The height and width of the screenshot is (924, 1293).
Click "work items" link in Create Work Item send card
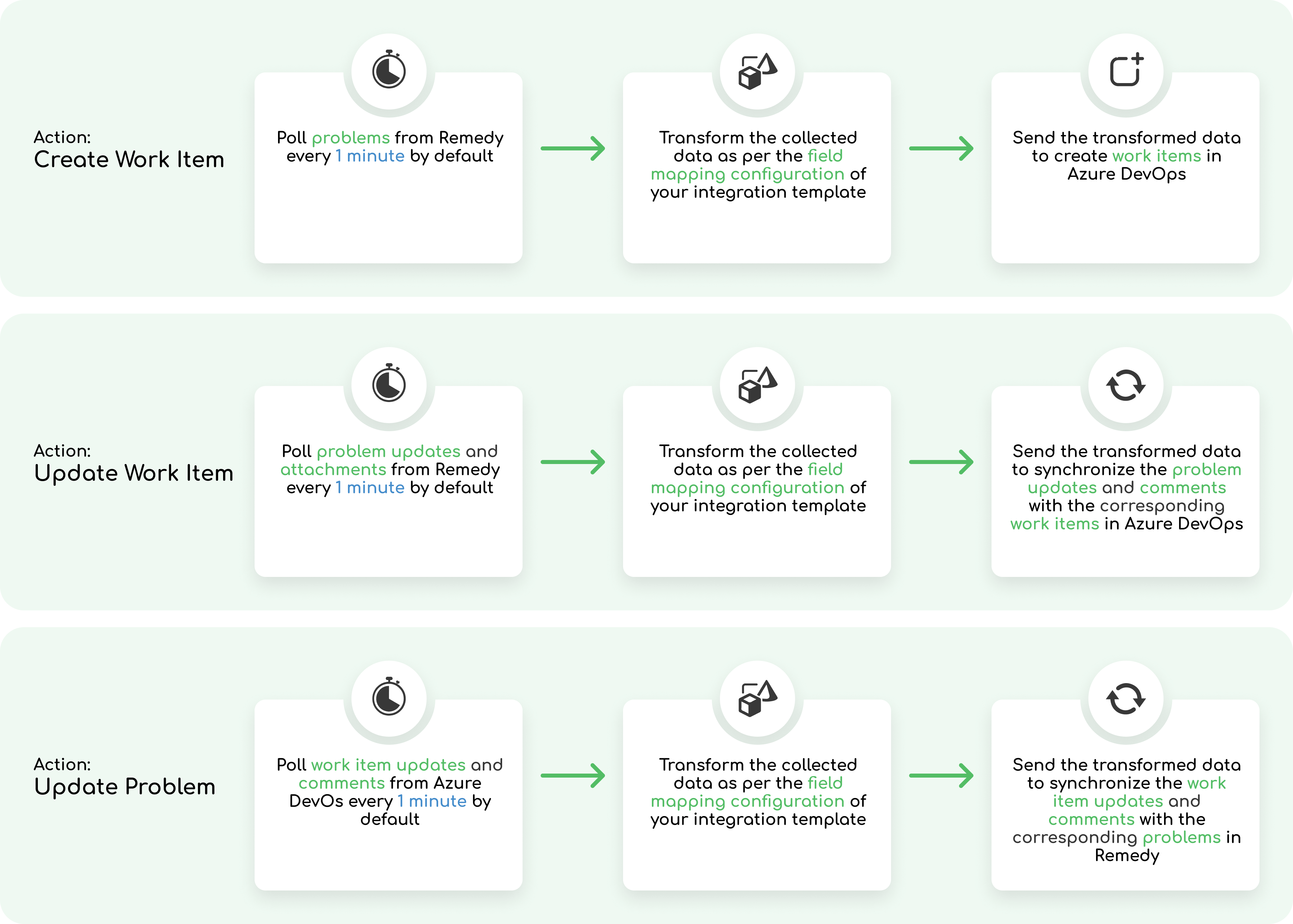point(1156,156)
